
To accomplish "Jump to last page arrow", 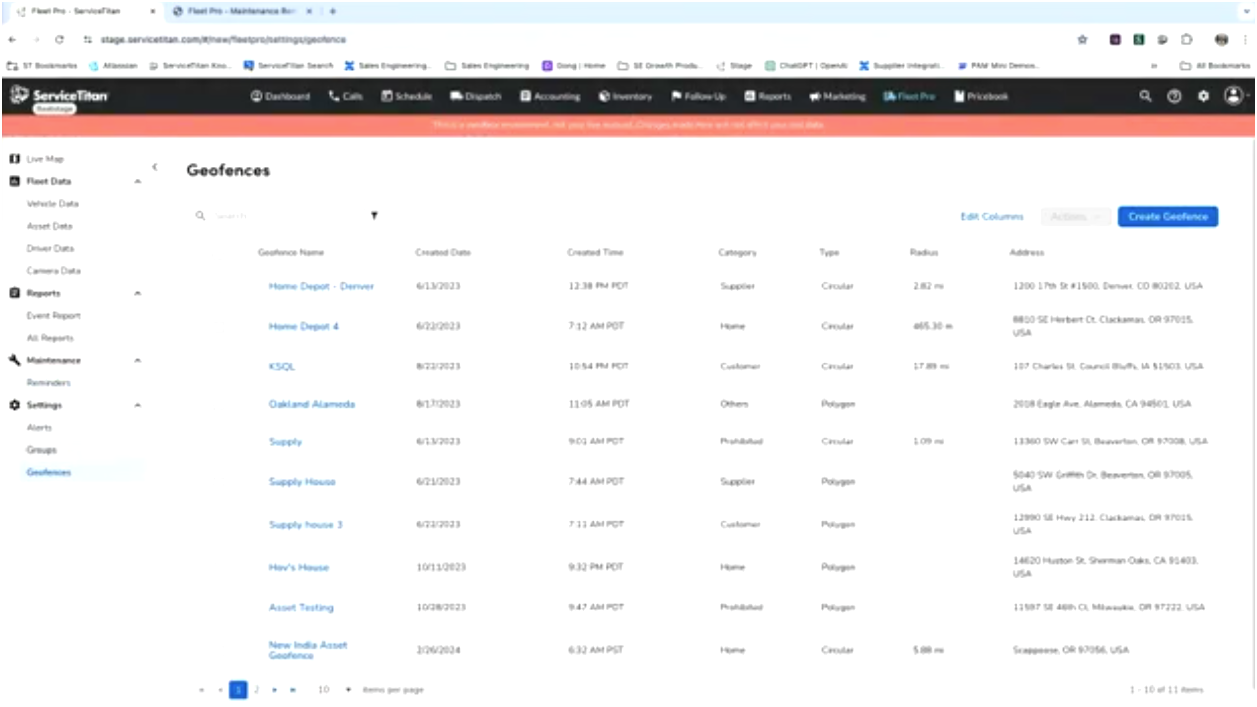I will [x=291, y=690].
